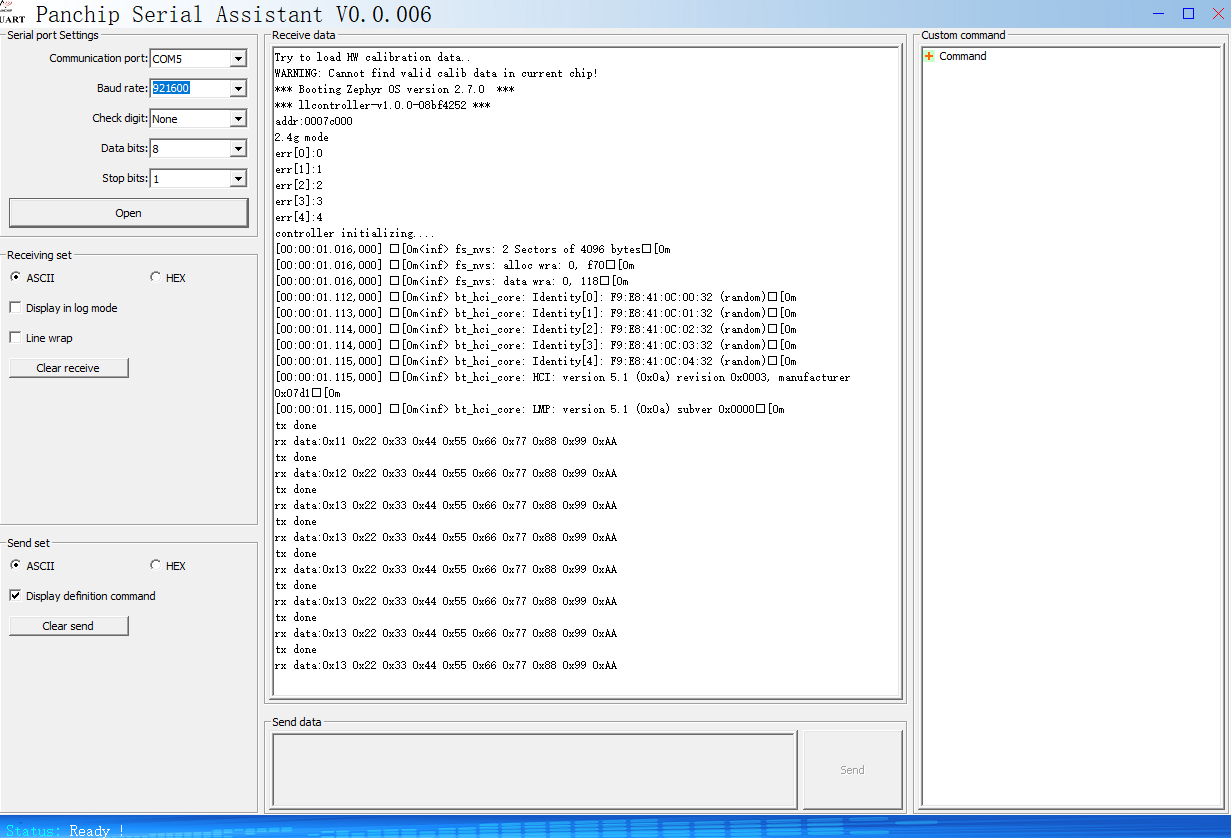
Task: Click the 'llcontroller-v1.0.0-08bf4252' line
Action: coord(382,105)
